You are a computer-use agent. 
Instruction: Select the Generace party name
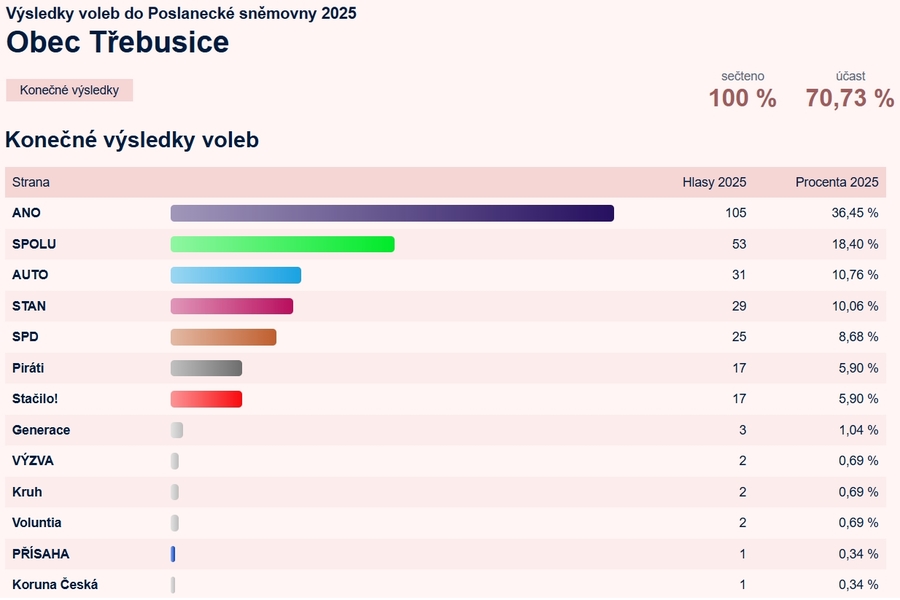pyautogui.click(x=41, y=430)
